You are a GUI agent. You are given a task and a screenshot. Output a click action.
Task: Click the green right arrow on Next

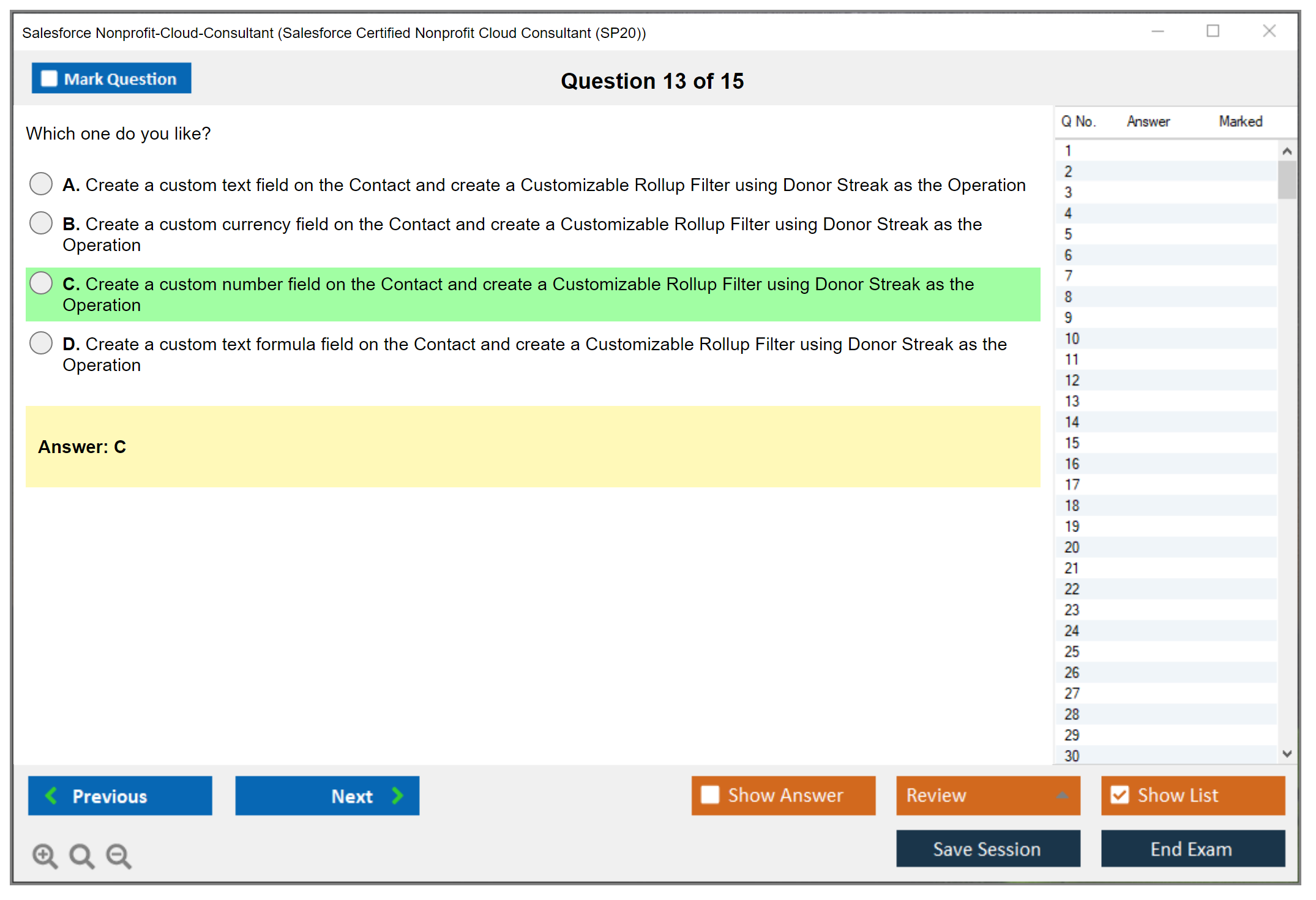click(x=398, y=795)
